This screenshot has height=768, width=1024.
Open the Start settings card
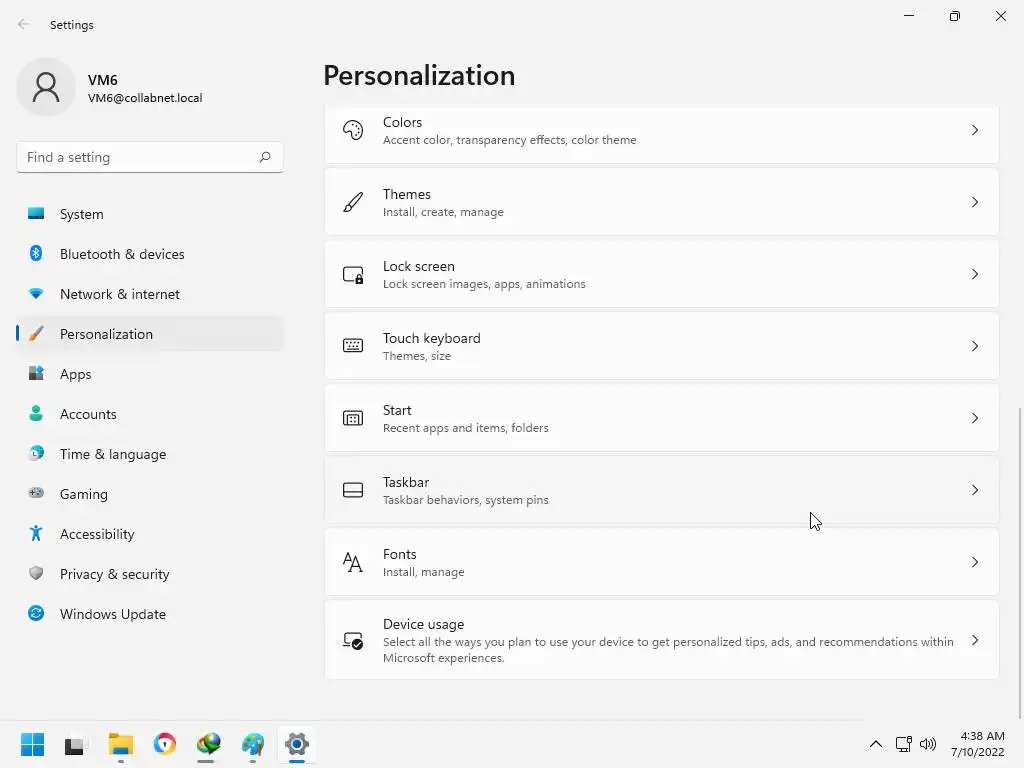tap(662, 418)
